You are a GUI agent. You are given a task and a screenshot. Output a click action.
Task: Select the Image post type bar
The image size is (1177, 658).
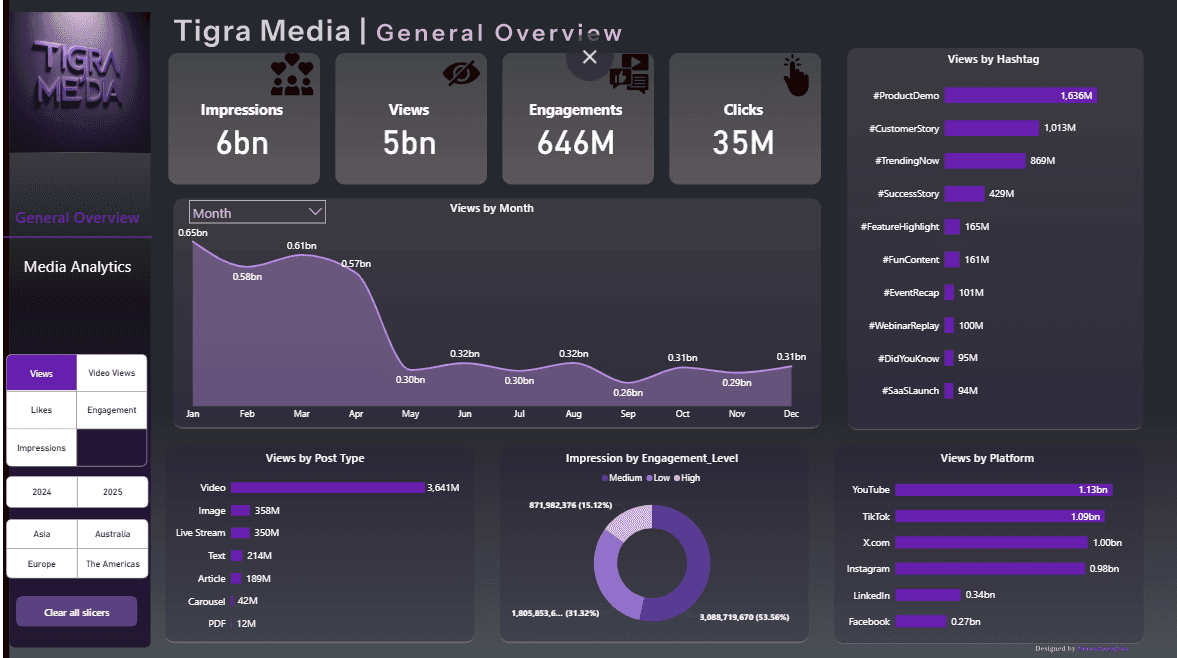[x=240, y=511]
